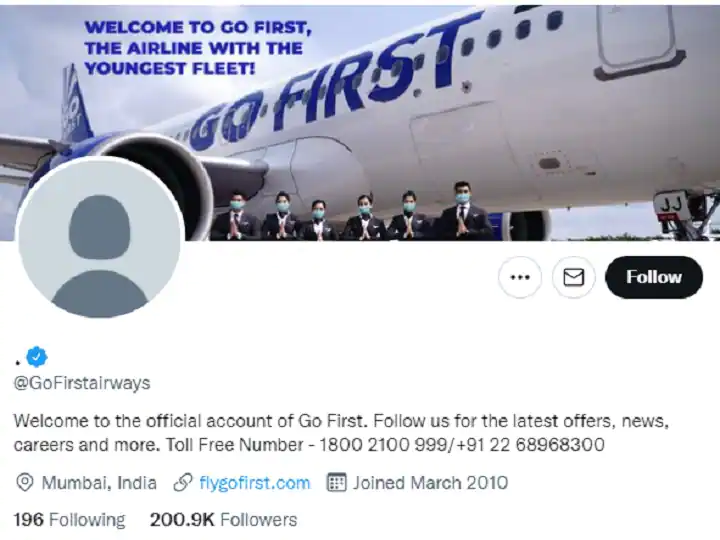Open the default profile avatar picture

(100, 237)
